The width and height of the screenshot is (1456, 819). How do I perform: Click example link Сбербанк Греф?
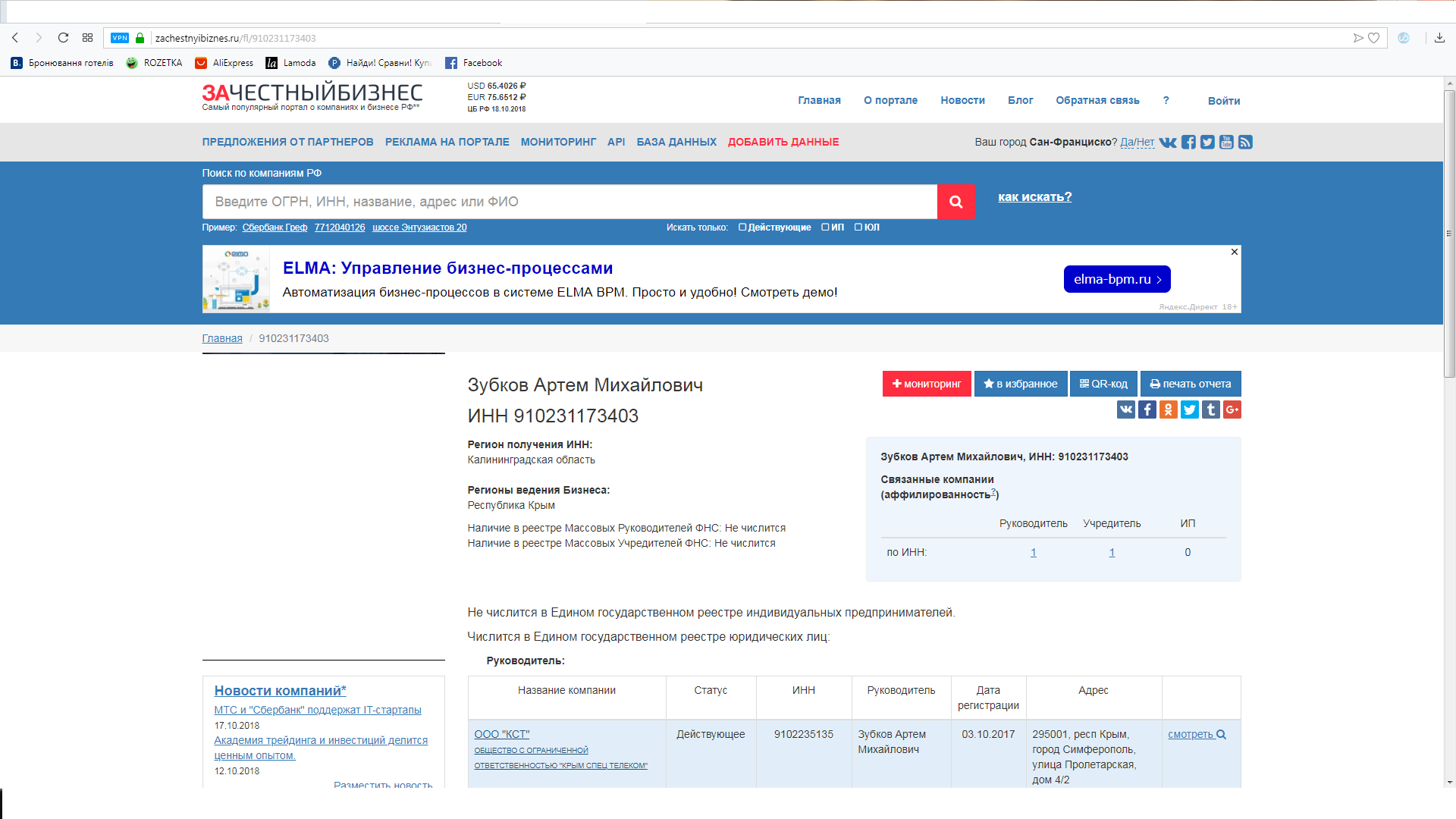pyautogui.click(x=275, y=227)
